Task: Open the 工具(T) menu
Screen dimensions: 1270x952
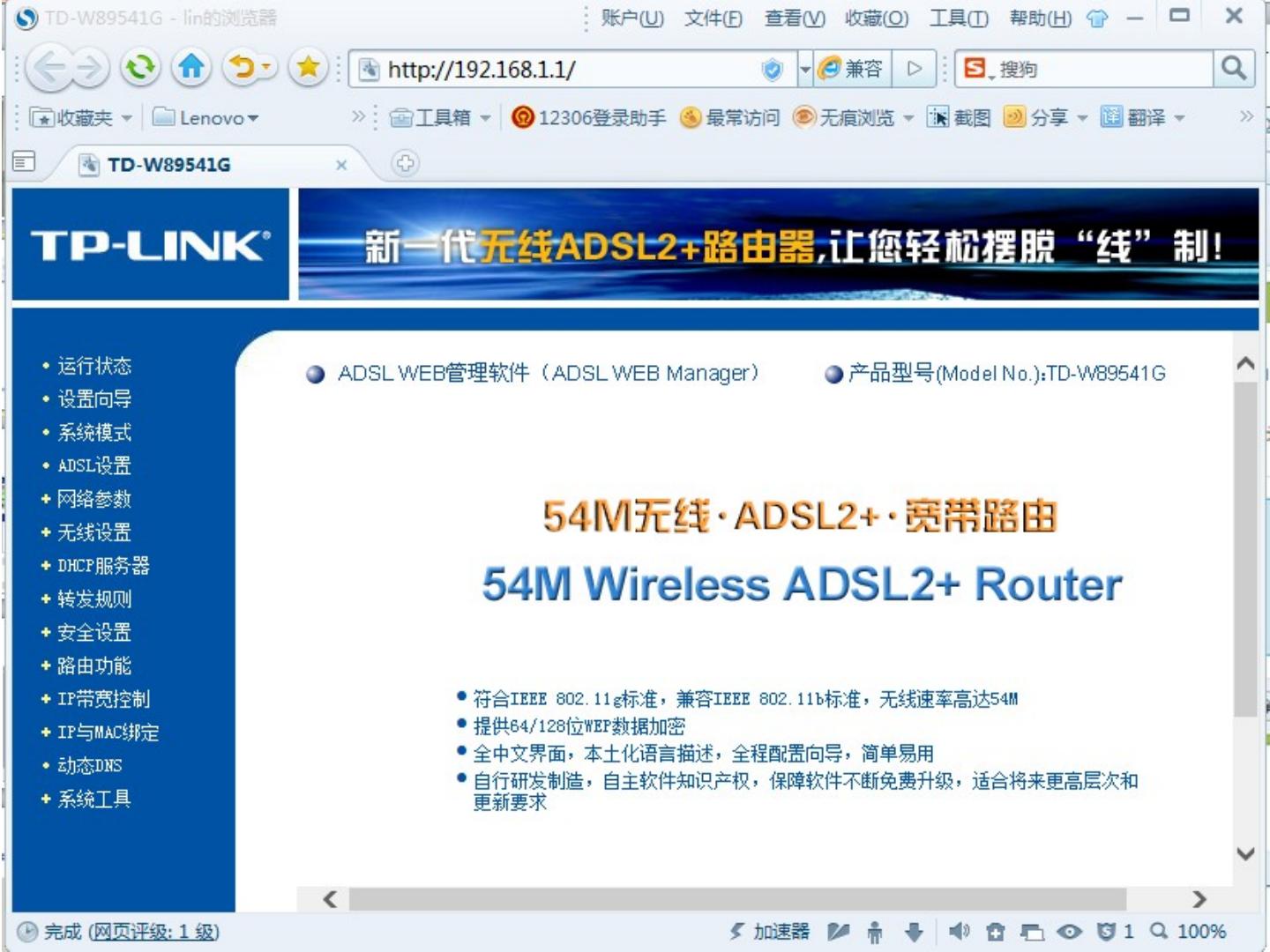Action: point(959,18)
